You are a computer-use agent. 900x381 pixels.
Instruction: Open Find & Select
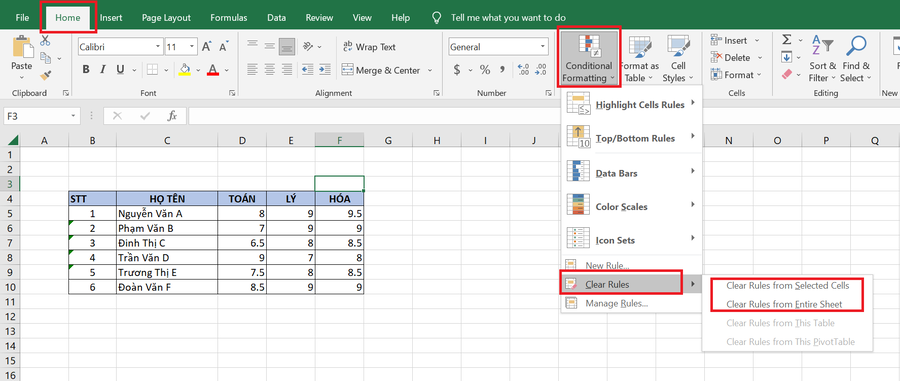point(856,59)
